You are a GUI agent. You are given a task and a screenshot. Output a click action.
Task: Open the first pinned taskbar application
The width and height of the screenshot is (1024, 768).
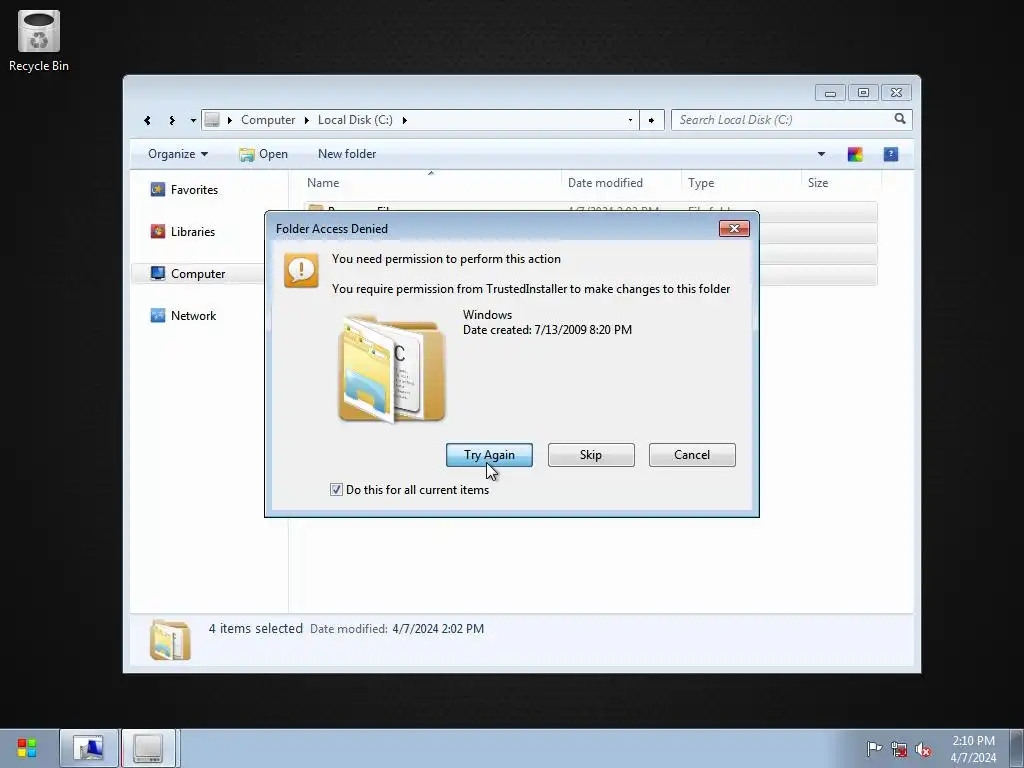pos(89,748)
